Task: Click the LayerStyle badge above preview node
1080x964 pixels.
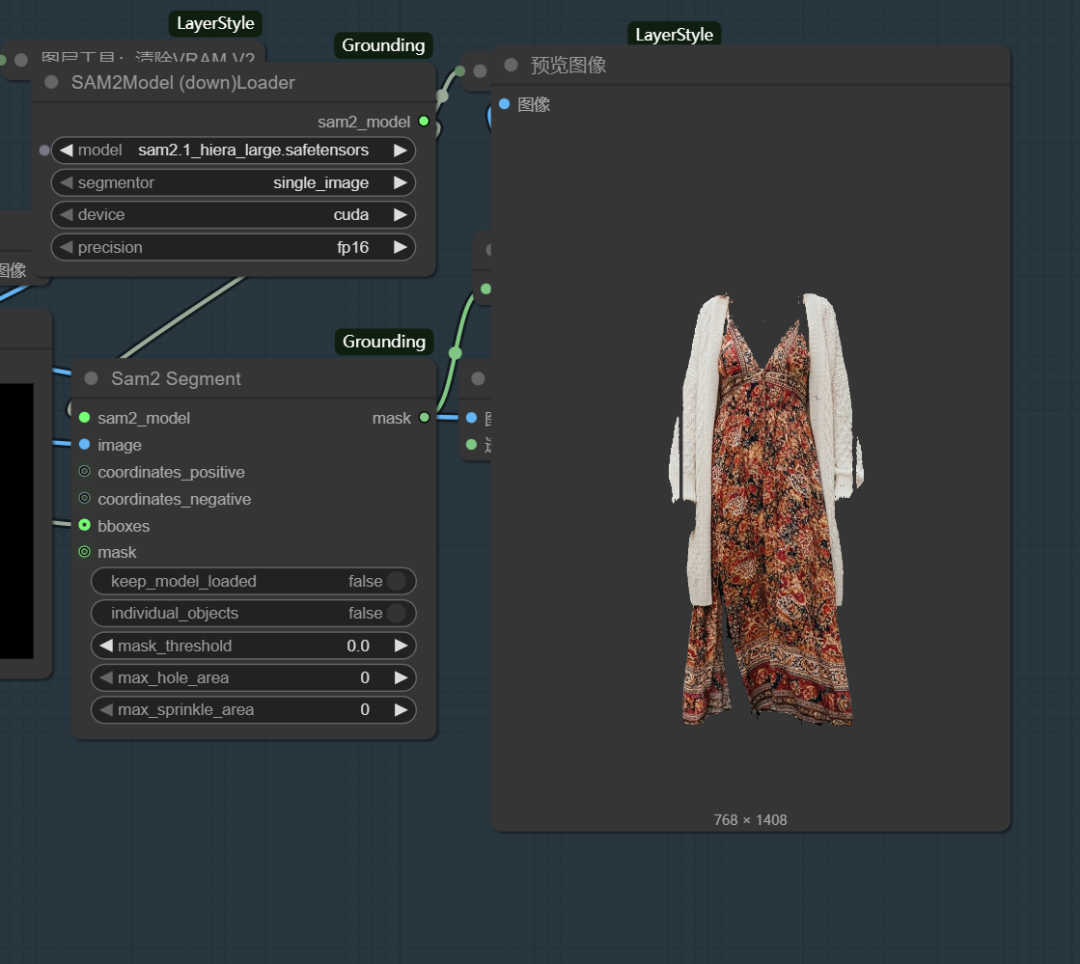Action: (674, 35)
